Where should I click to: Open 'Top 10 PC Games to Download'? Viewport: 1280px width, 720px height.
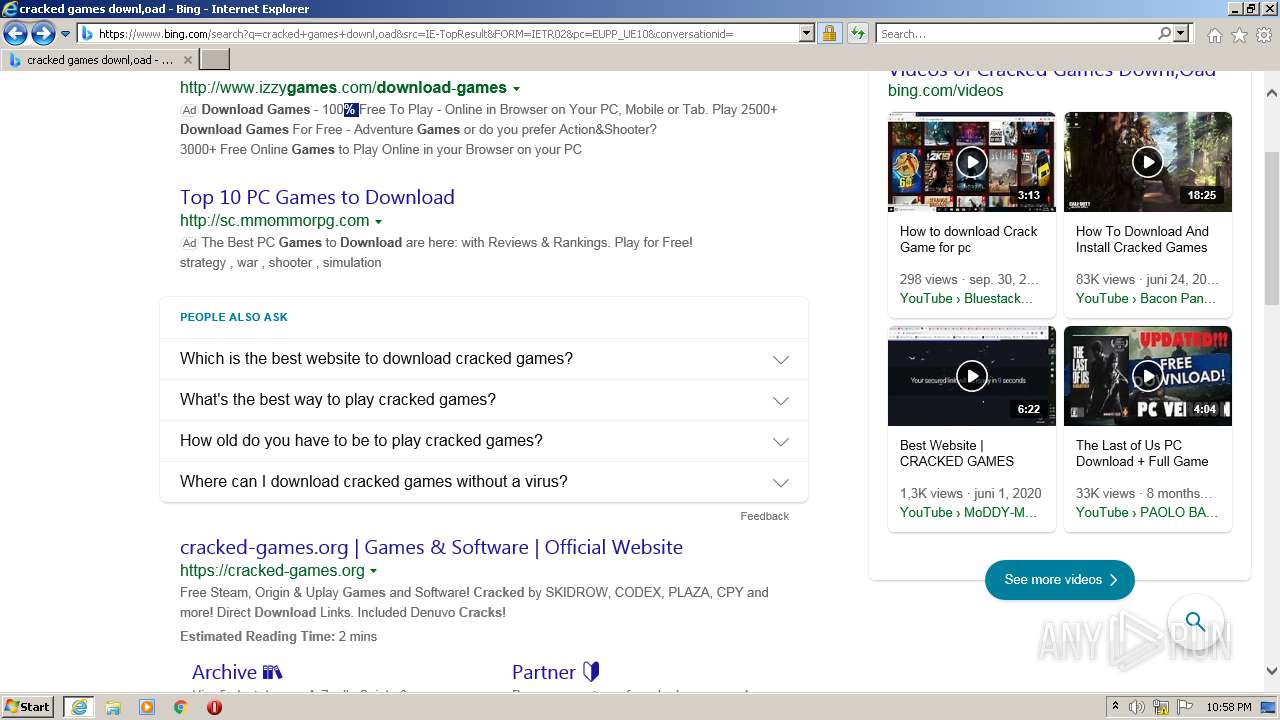(x=317, y=197)
